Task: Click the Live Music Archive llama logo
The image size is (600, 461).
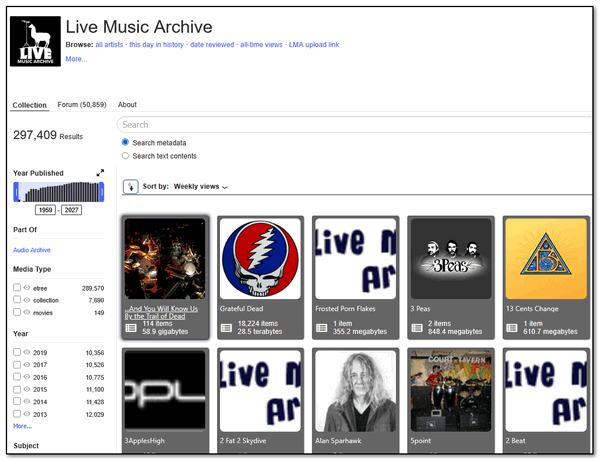Action: [35, 41]
